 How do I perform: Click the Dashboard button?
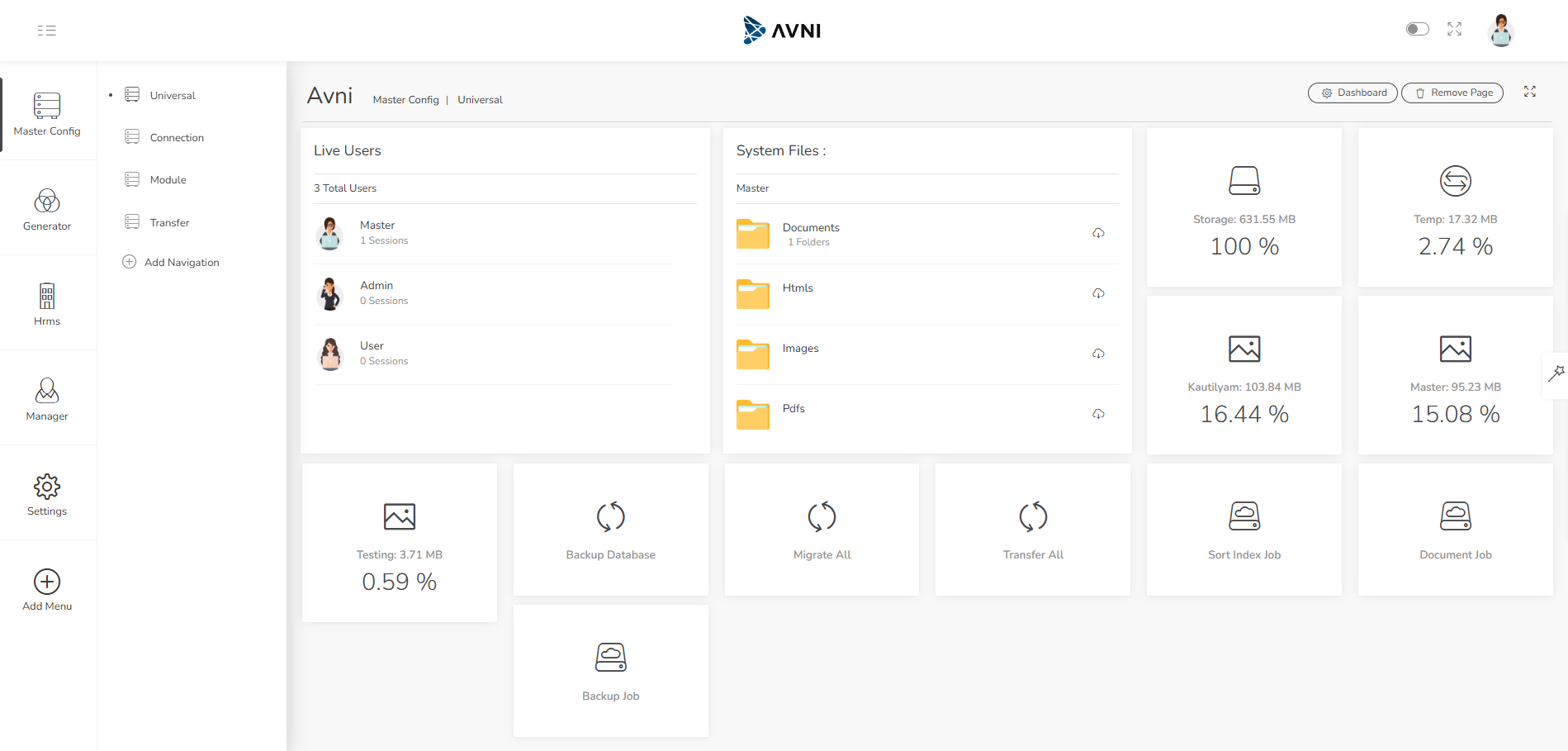pyautogui.click(x=1352, y=93)
